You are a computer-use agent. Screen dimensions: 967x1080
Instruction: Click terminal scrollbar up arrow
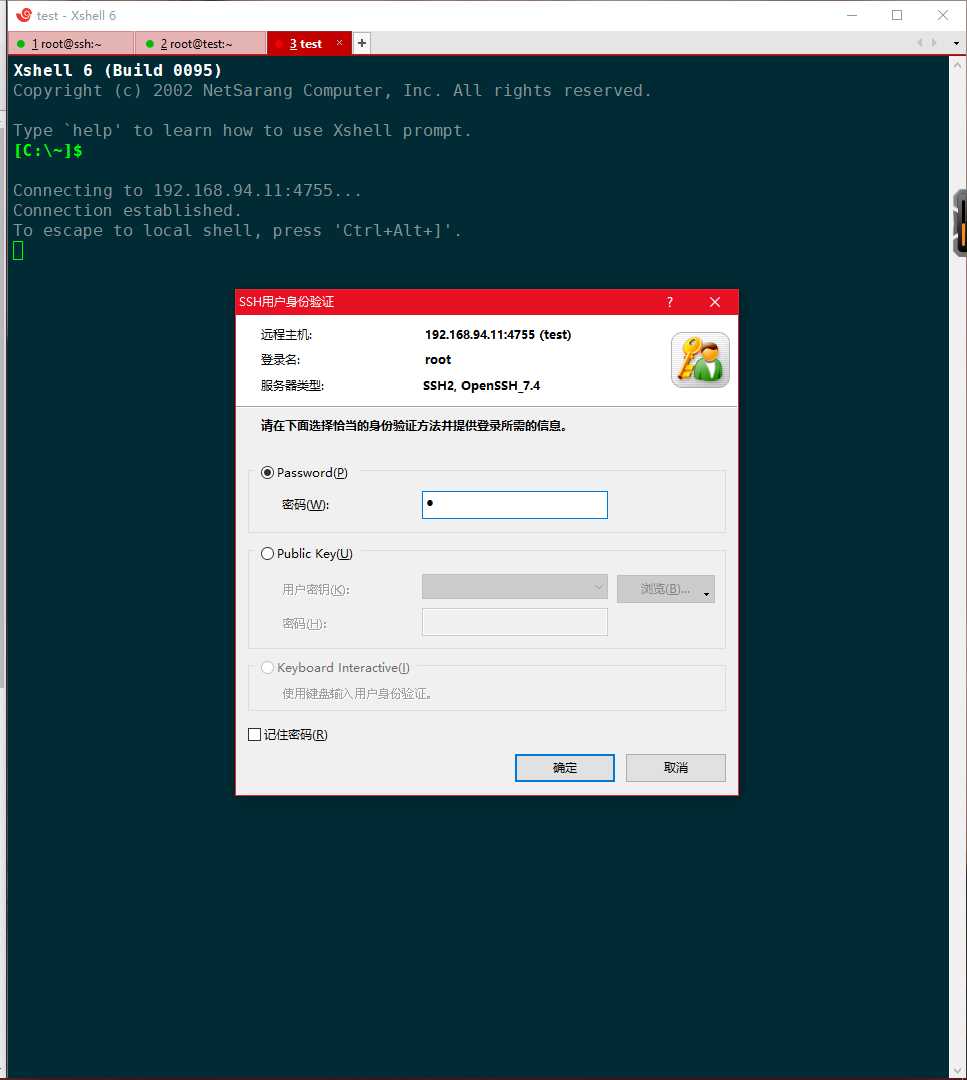click(x=957, y=65)
